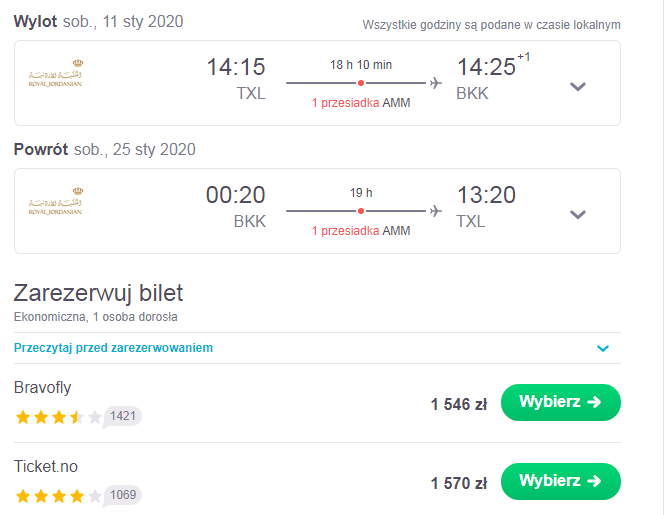
Task: Open 'Przeczytaj przed zarezerwowaniem' link
Action: (113, 347)
